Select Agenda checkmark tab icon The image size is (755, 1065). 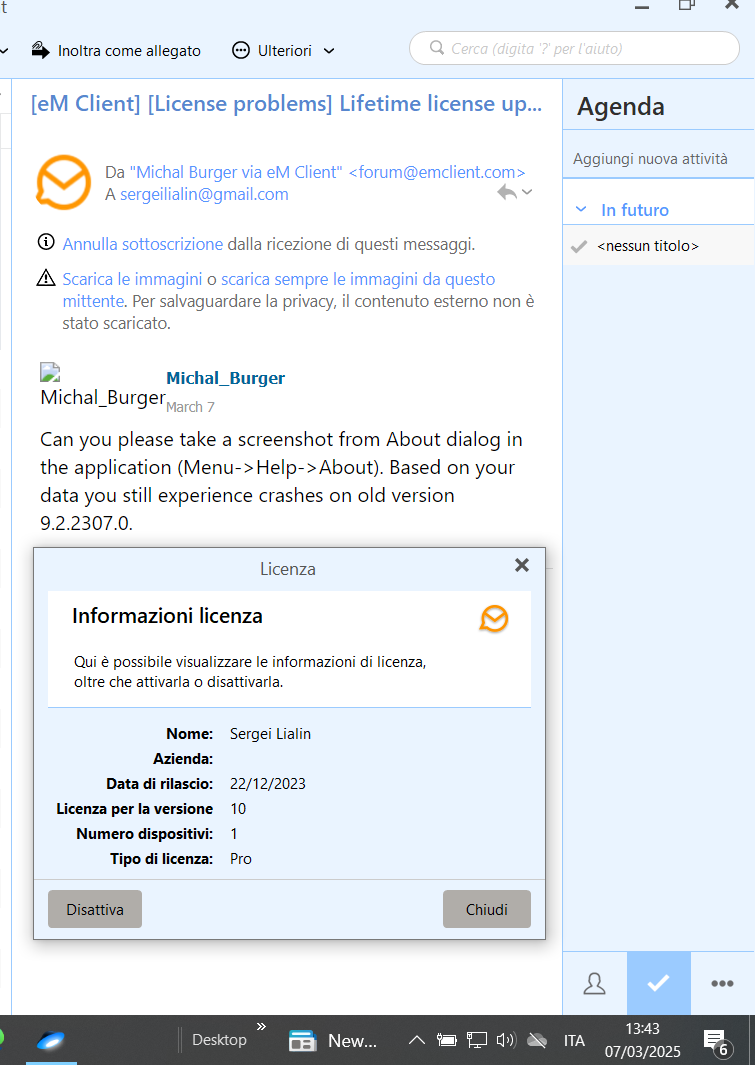659,983
